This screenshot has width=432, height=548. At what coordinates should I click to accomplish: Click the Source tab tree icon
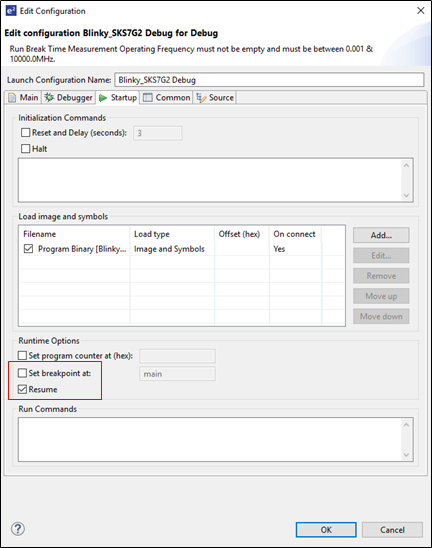click(x=201, y=98)
